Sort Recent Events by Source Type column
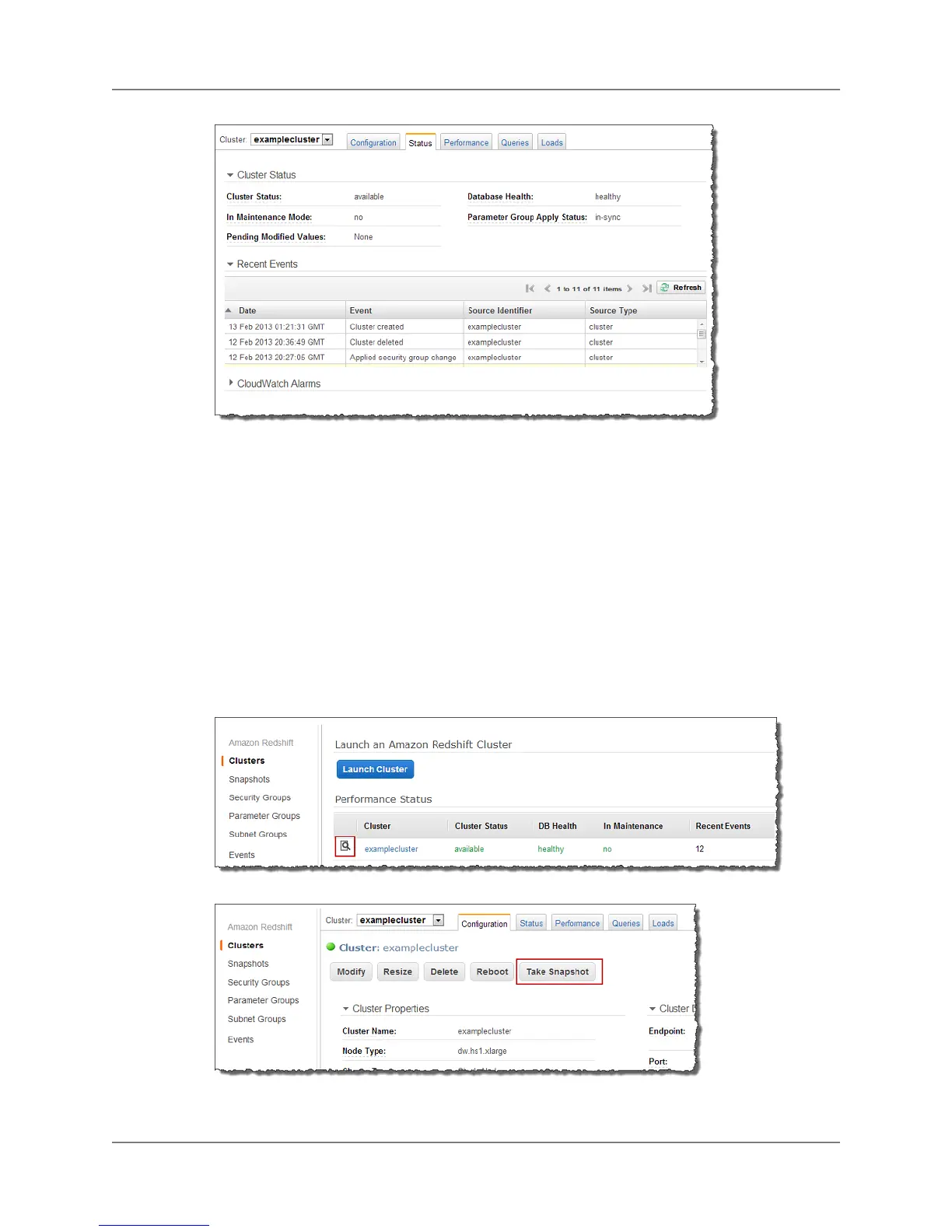 point(646,310)
